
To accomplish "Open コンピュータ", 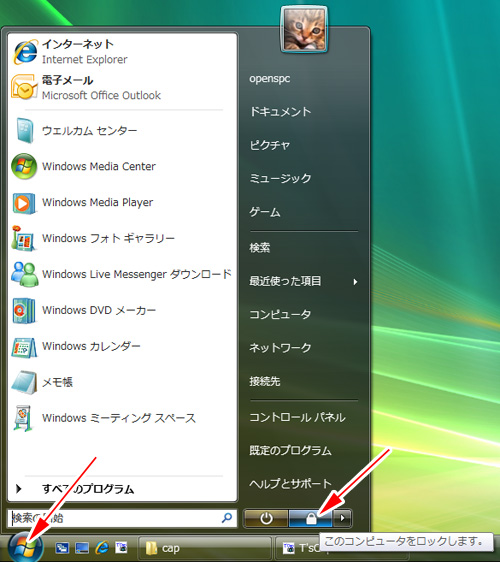I will (280, 314).
